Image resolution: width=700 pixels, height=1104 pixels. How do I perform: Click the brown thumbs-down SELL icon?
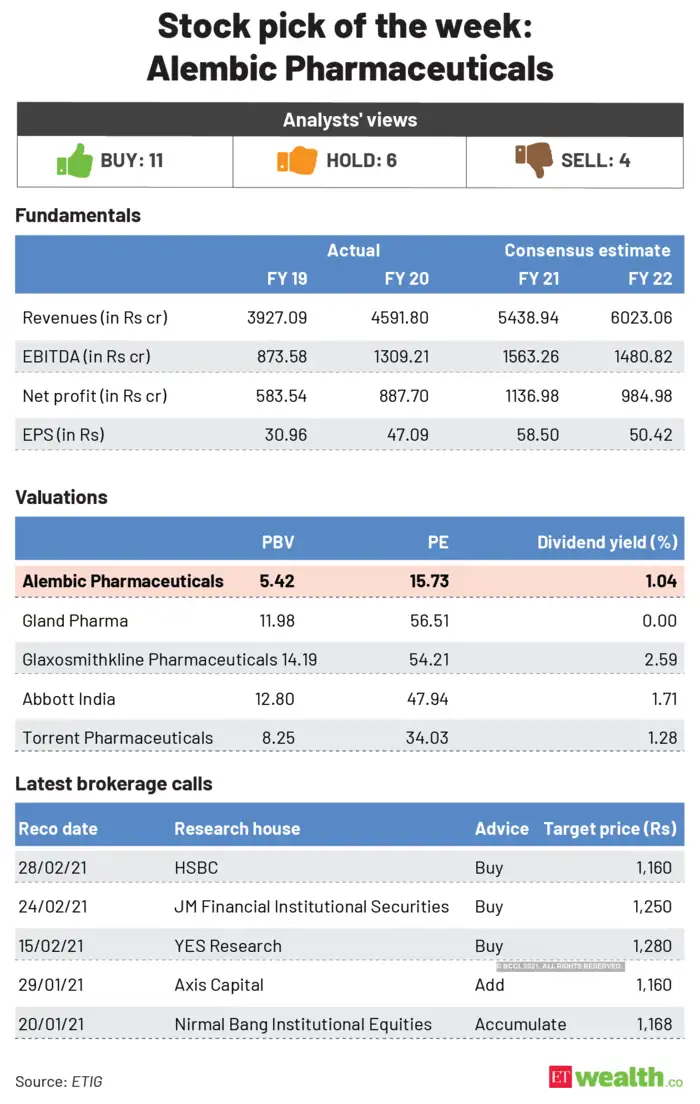(534, 159)
